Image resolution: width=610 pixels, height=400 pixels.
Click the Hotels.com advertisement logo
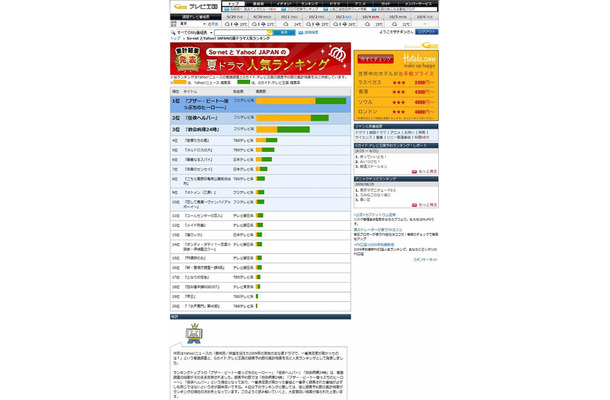(x=419, y=61)
